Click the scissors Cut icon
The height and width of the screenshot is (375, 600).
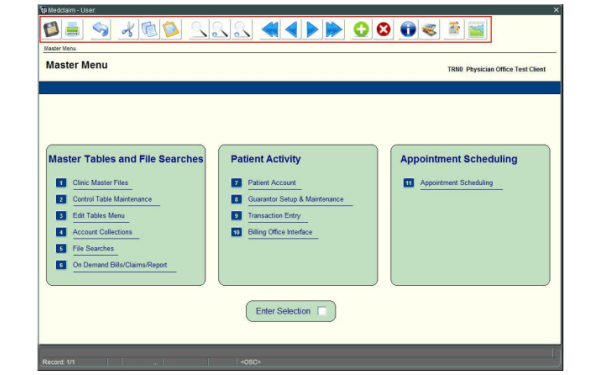coord(127,29)
